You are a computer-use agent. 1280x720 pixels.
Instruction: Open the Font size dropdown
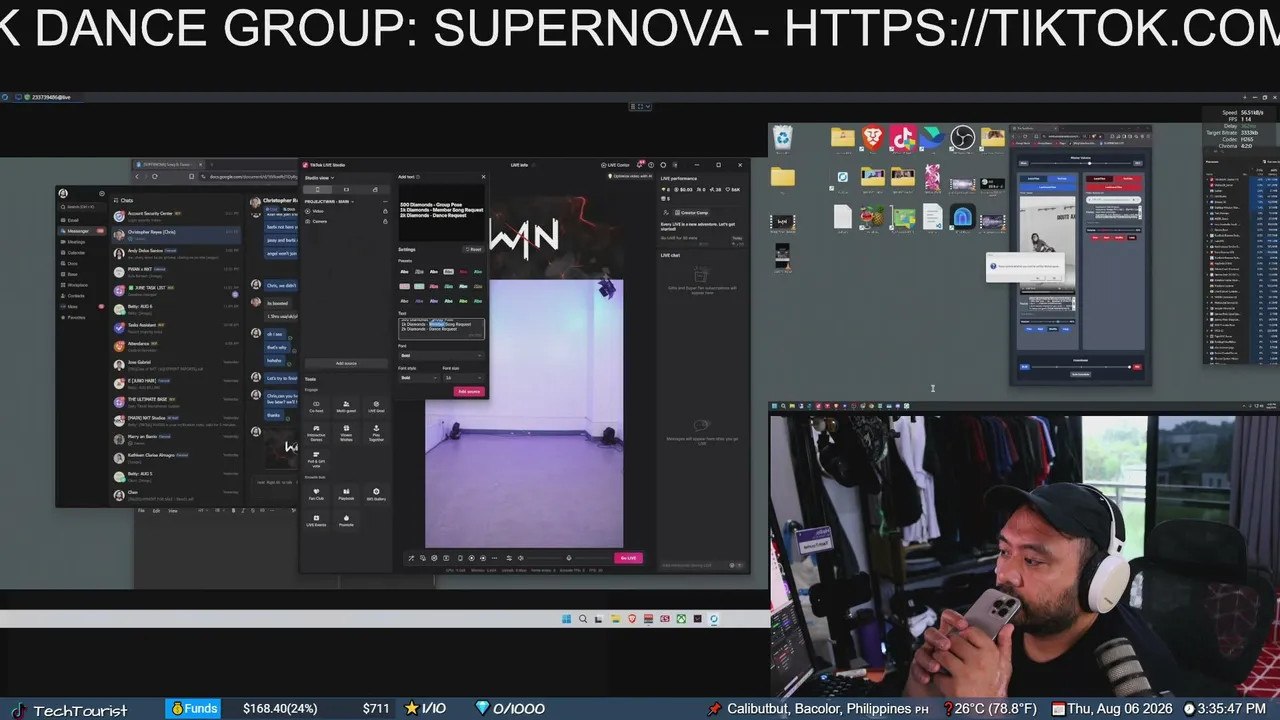point(464,378)
